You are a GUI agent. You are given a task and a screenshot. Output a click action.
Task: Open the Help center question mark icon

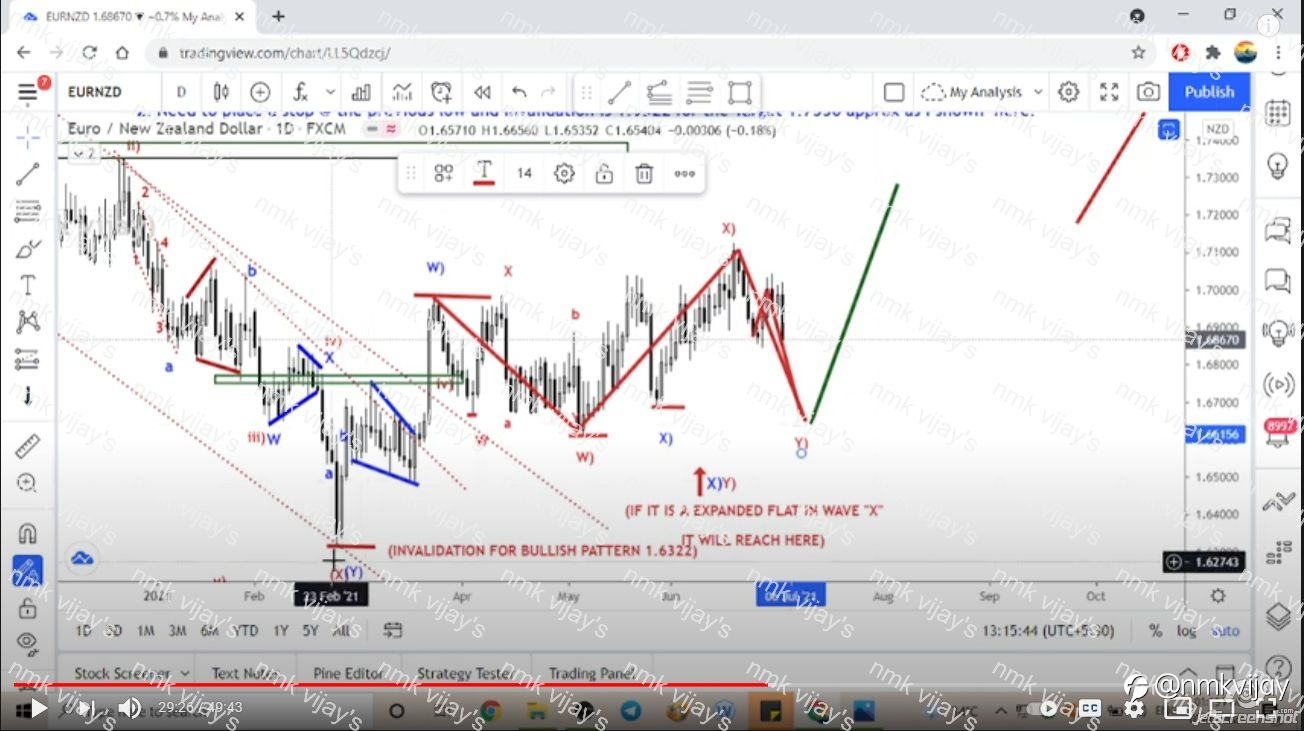pos(1278,669)
